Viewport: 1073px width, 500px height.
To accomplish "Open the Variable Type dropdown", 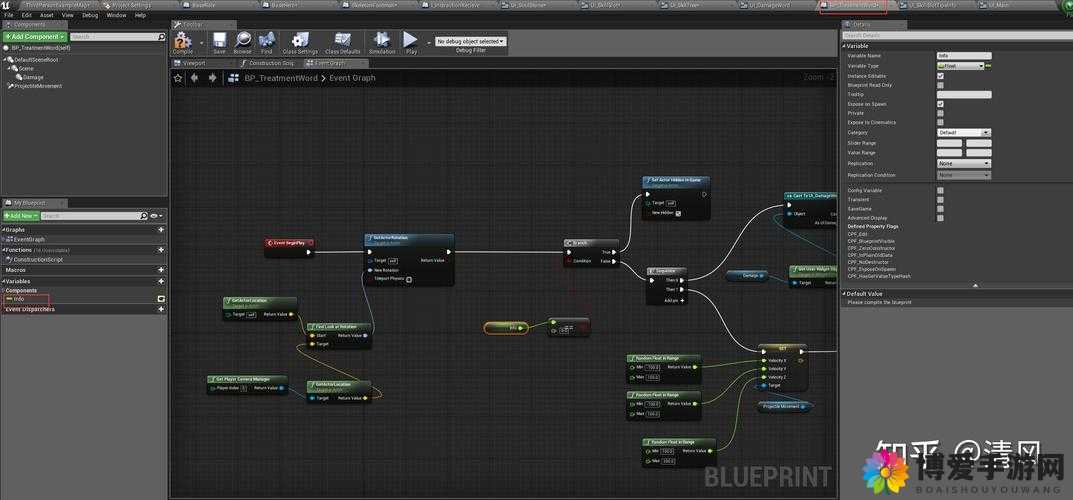I will [961, 66].
